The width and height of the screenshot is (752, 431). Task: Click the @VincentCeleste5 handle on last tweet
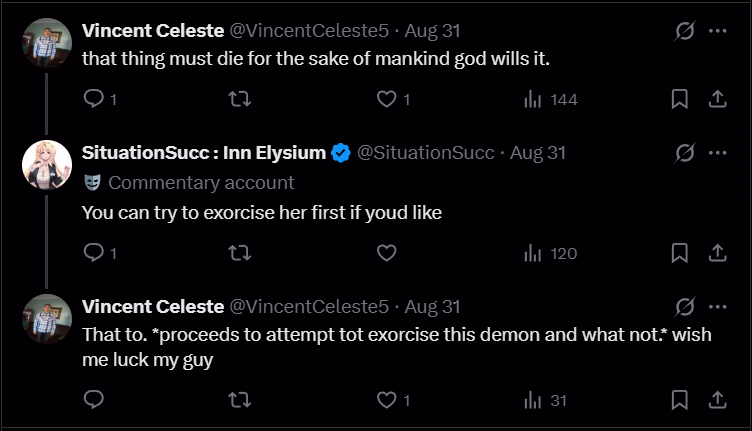pyautogui.click(x=309, y=306)
